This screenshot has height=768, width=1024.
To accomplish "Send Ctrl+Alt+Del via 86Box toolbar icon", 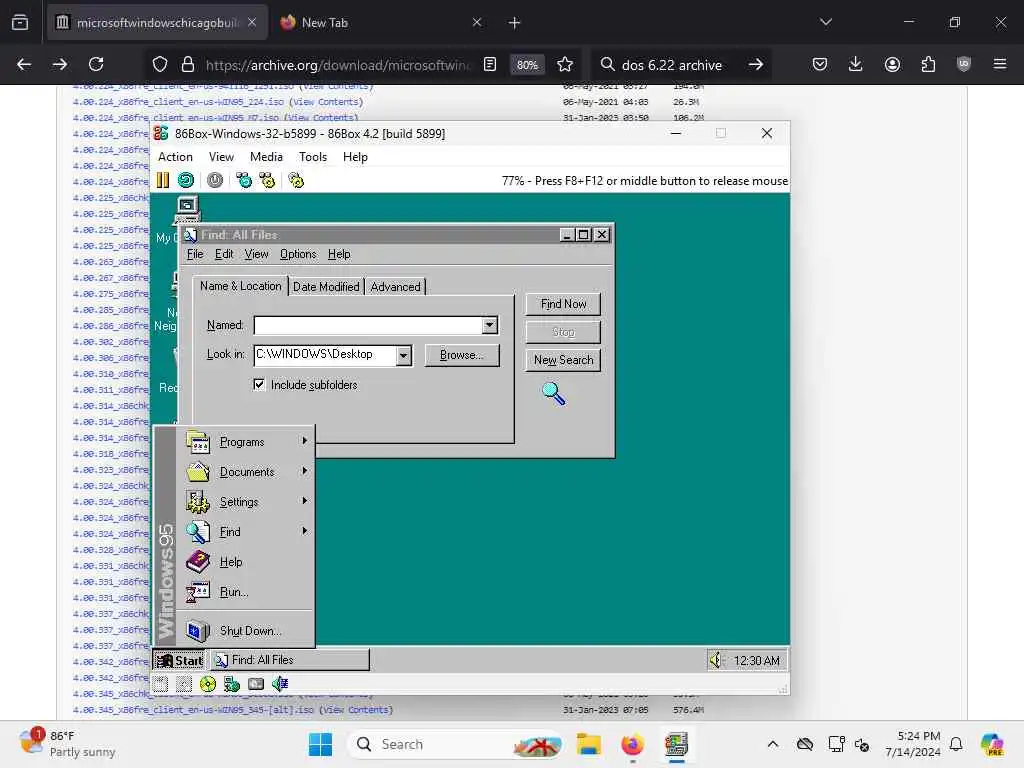I will pyautogui.click(x=244, y=180).
